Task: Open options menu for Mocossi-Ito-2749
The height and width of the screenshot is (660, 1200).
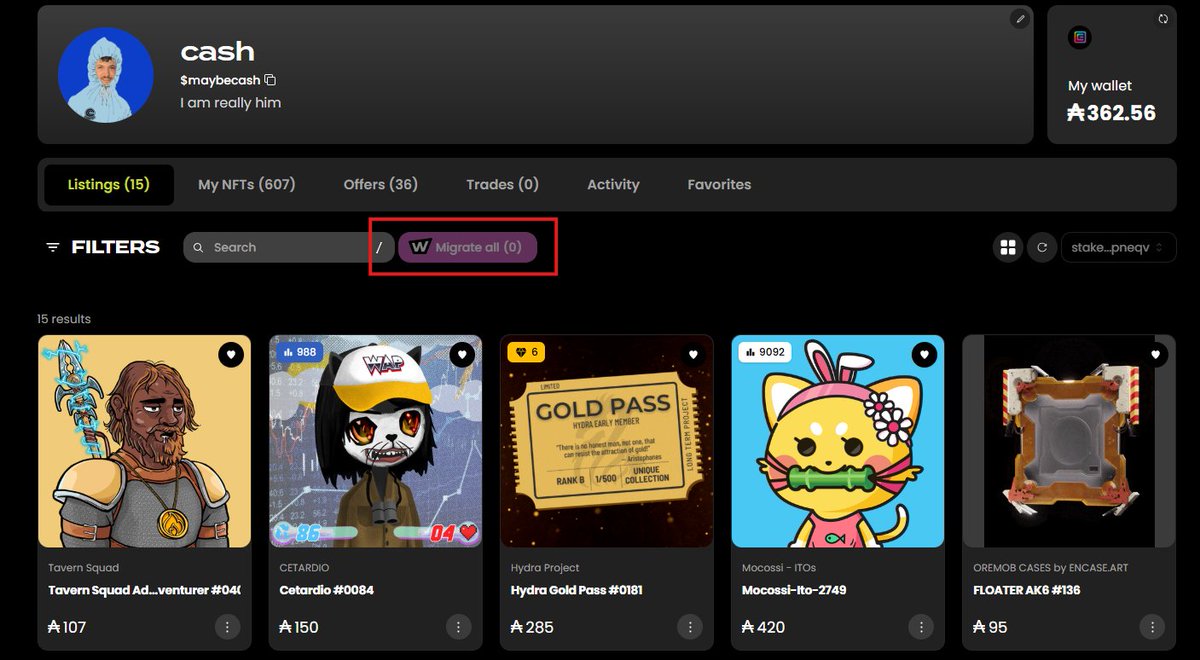Action: [920, 627]
